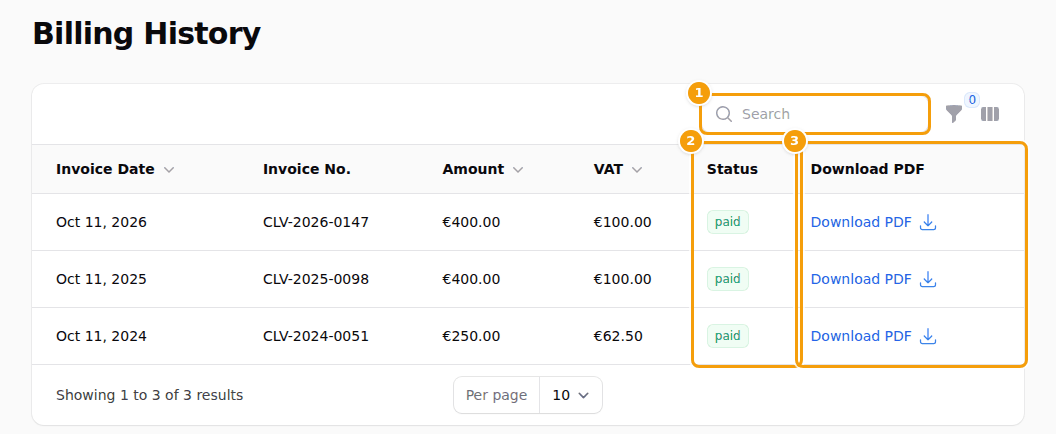Click download icon for invoice CLV-2026-0147
Screen dimensions: 1056x434
pos(929,222)
